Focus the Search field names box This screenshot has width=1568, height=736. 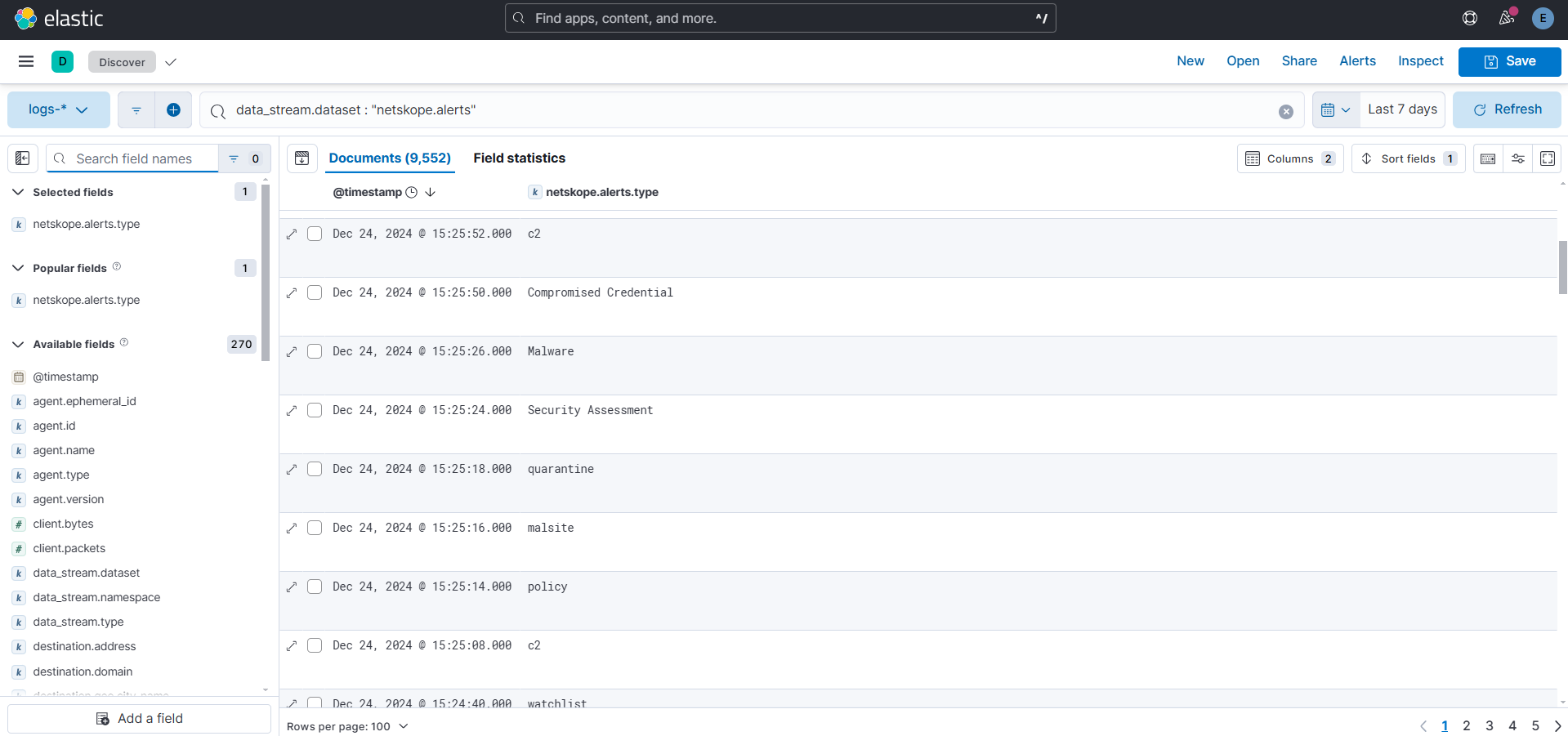(x=133, y=158)
